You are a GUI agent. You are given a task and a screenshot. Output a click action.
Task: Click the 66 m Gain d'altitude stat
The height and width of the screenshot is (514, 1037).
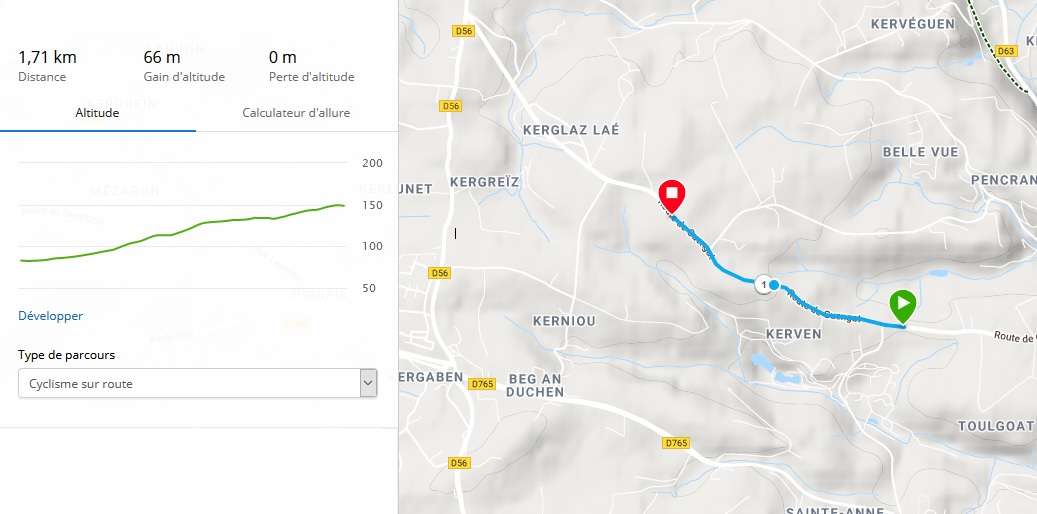click(x=161, y=57)
